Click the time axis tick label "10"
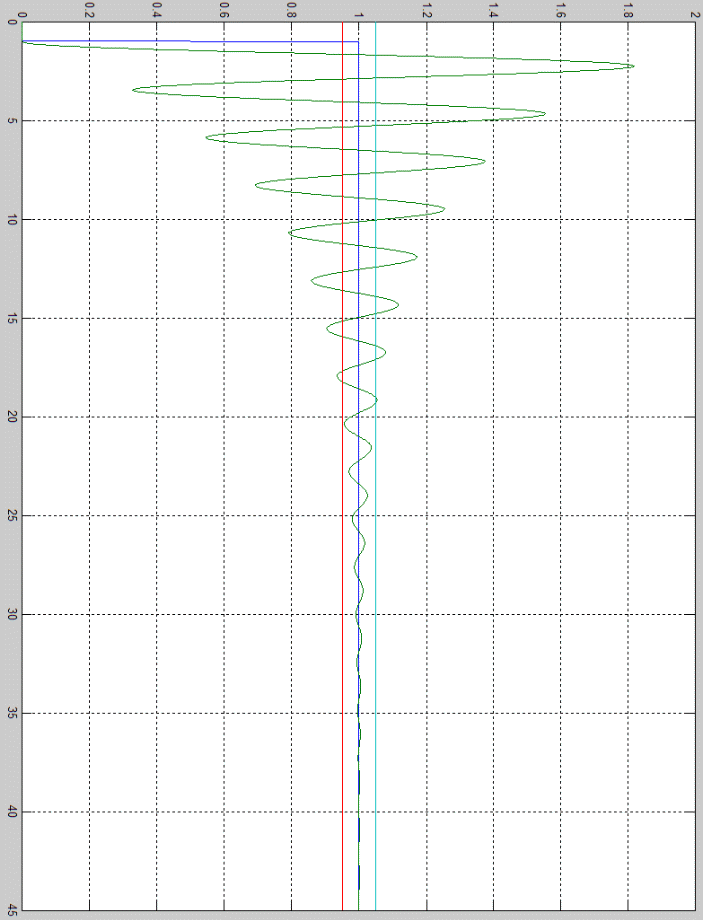Image resolution: width=703 pixels, height=920 pixels. coord(12,219)
